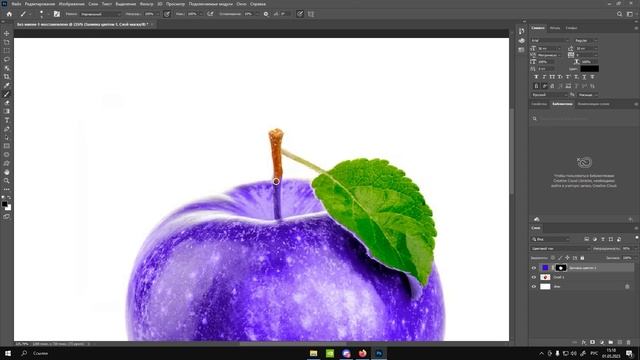
Task: Open the Русский language dropdown
Action: pos(549,95)
